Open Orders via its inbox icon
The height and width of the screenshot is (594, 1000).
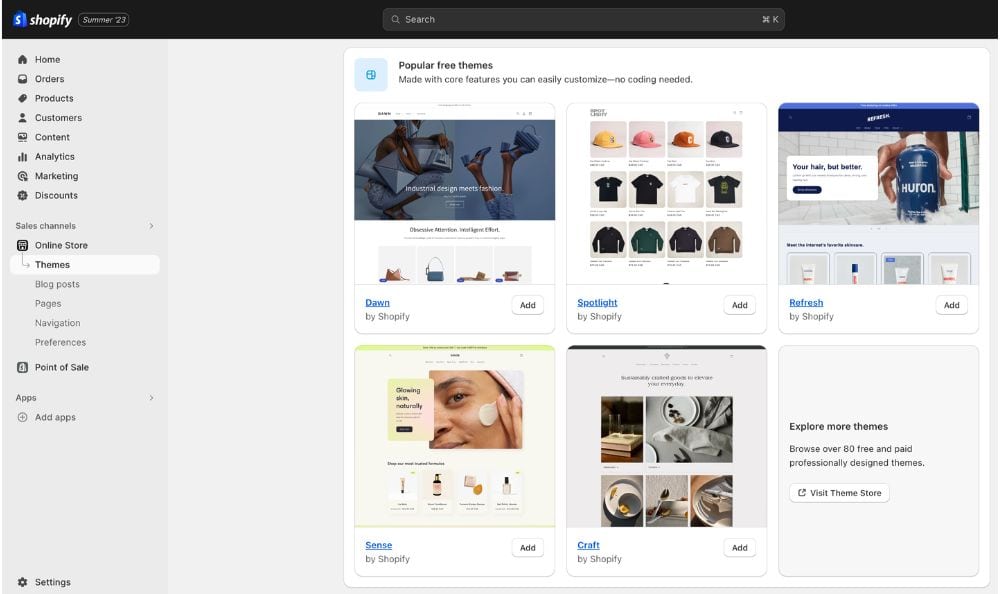click(22, 79)
